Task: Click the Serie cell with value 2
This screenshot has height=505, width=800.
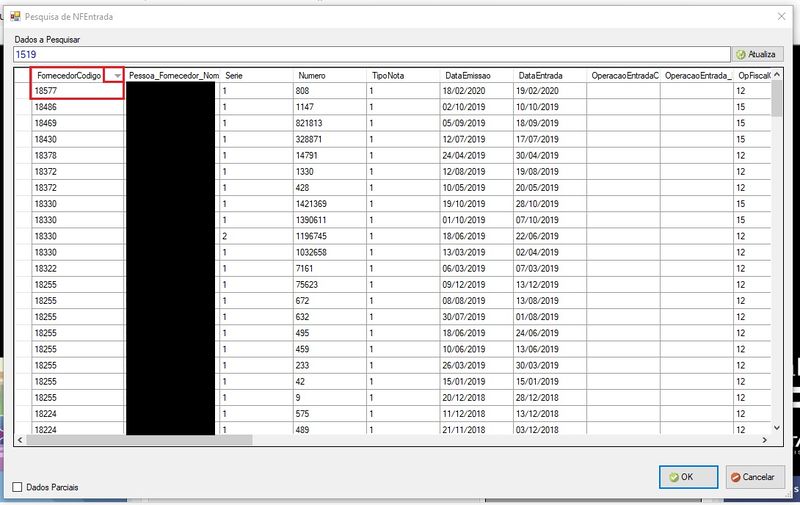Action: pyautogui.click(x=257, y=236)
